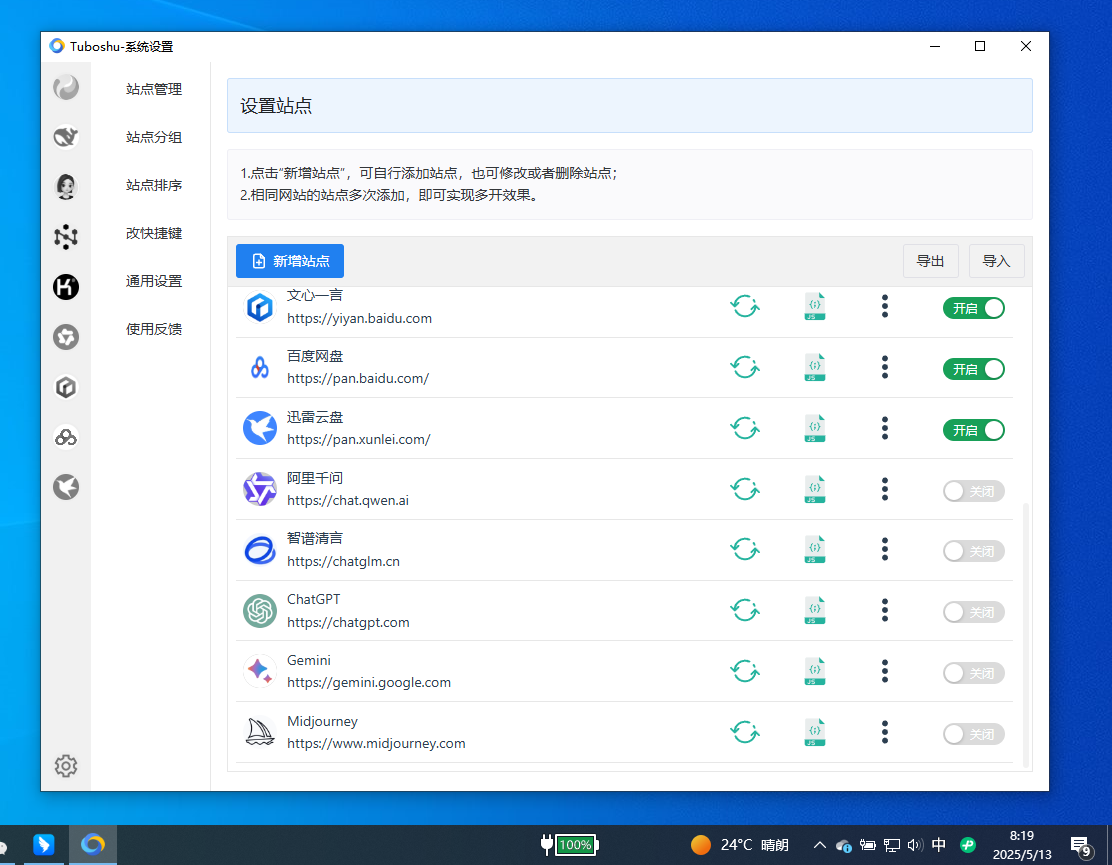Open more options for Gemini

click(884, 671)
